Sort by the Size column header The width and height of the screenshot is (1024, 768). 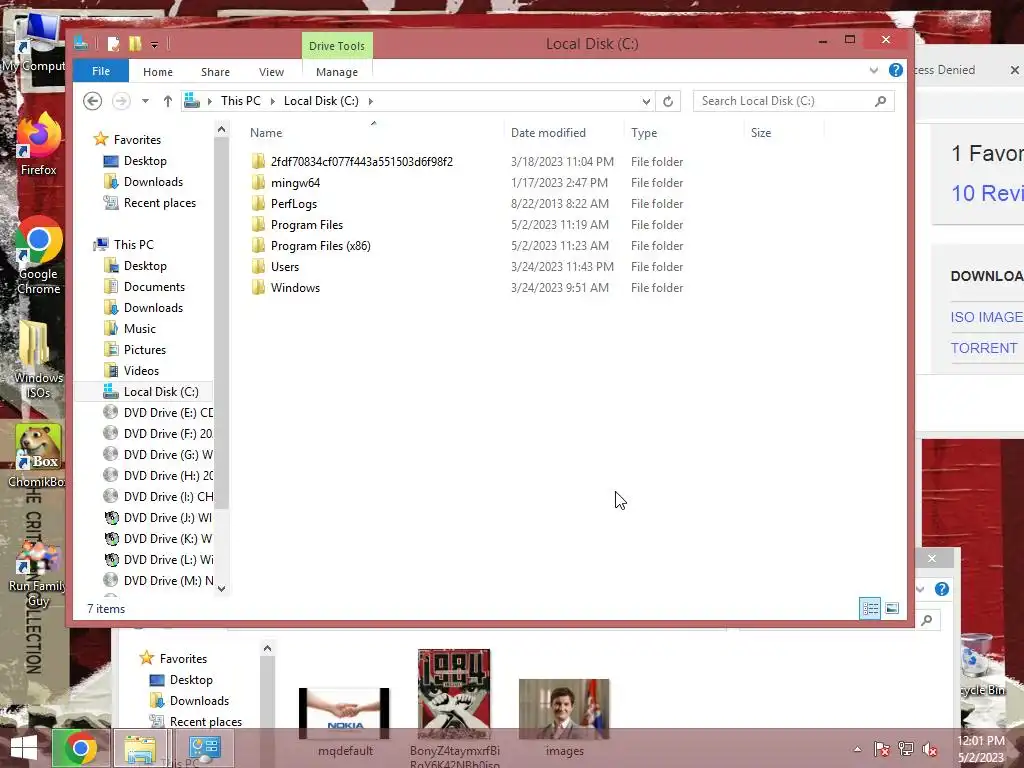[760, 133]
